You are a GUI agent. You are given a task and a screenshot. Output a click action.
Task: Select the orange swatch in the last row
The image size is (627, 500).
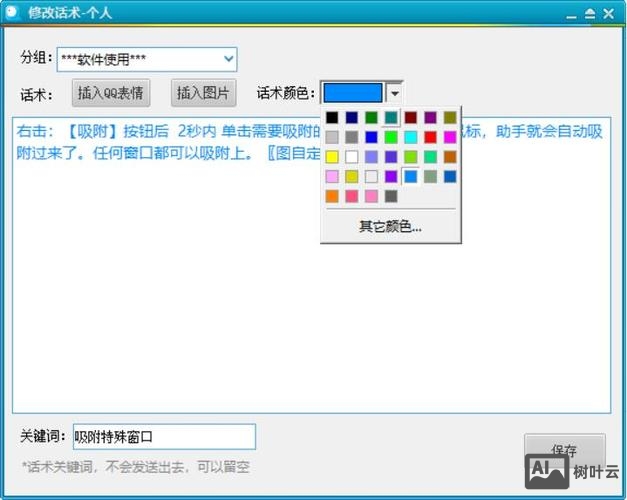click(332, 196)
